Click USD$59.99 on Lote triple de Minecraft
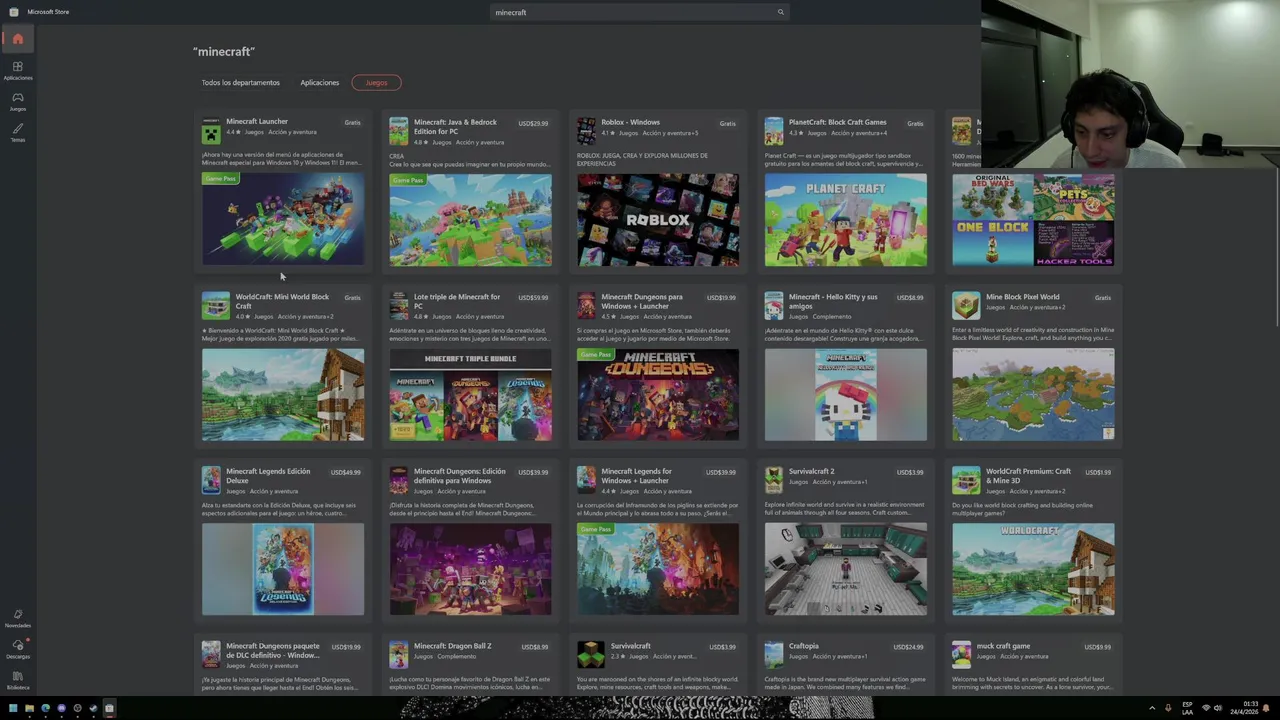This screenshot has height=720, width=1280. click(x=533, y=297)
